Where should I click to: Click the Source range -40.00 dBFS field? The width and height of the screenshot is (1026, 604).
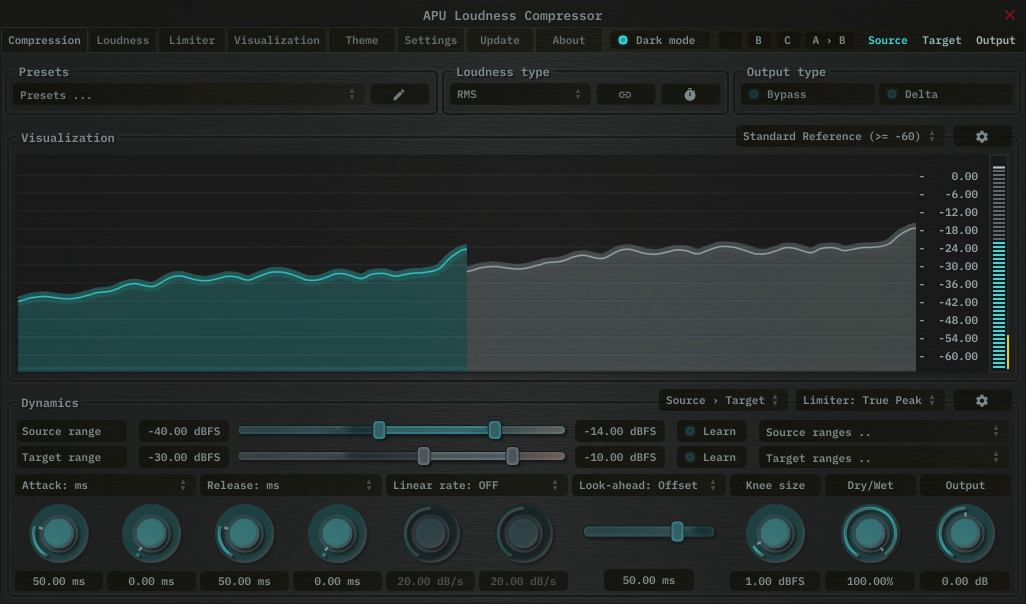184,431
